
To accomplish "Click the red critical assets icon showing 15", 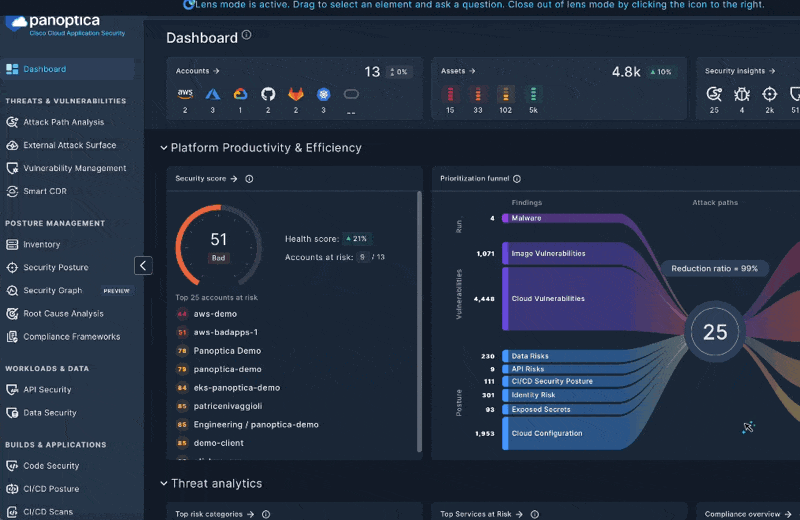I will (x=450, y=94).
